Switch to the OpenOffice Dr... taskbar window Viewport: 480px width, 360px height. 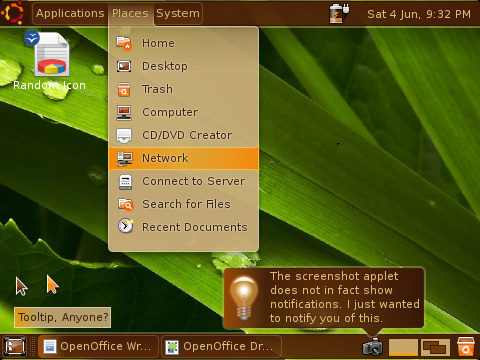pos(221,347)
